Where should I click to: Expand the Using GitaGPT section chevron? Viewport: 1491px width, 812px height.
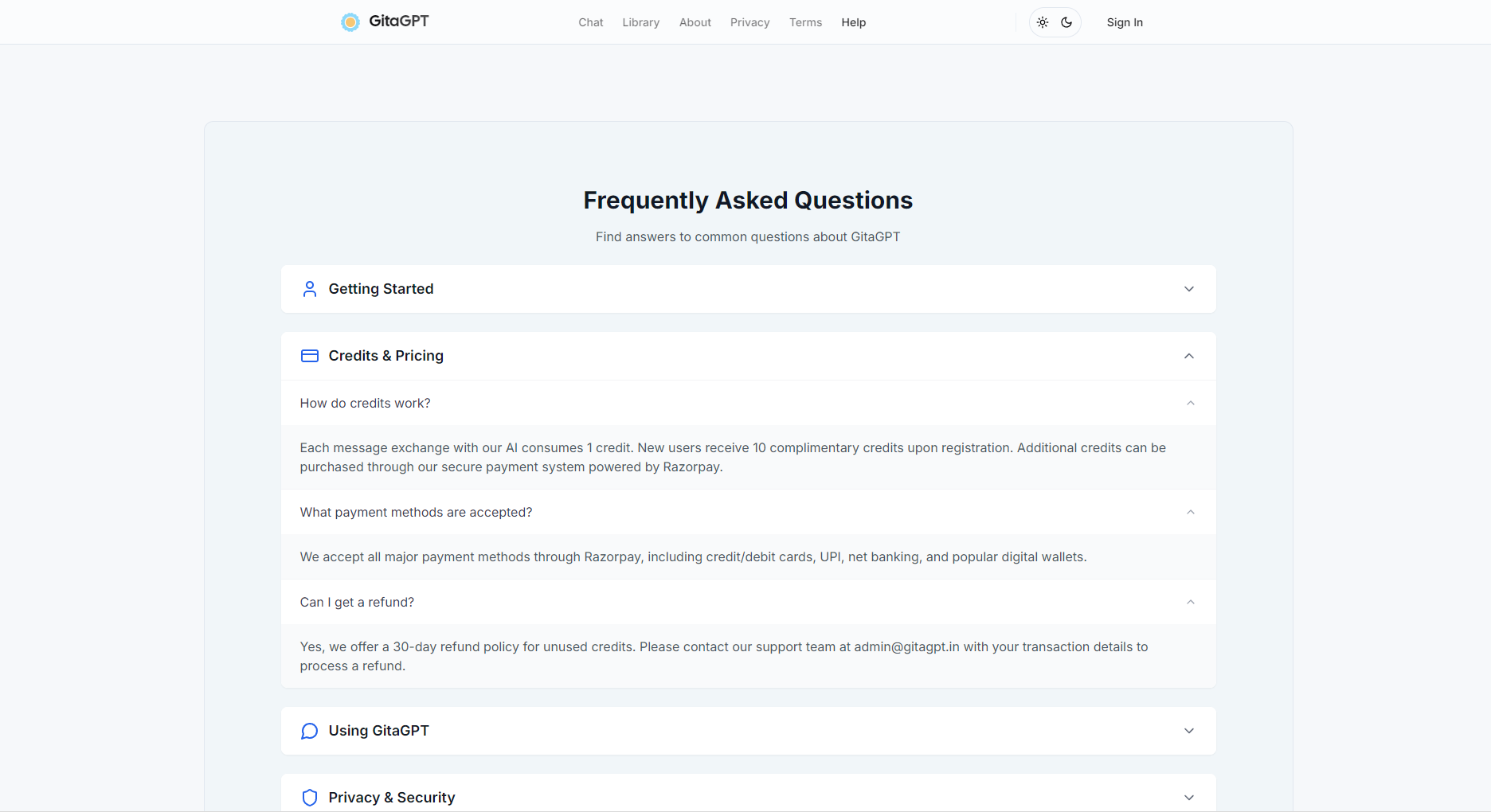(1188, 731)
